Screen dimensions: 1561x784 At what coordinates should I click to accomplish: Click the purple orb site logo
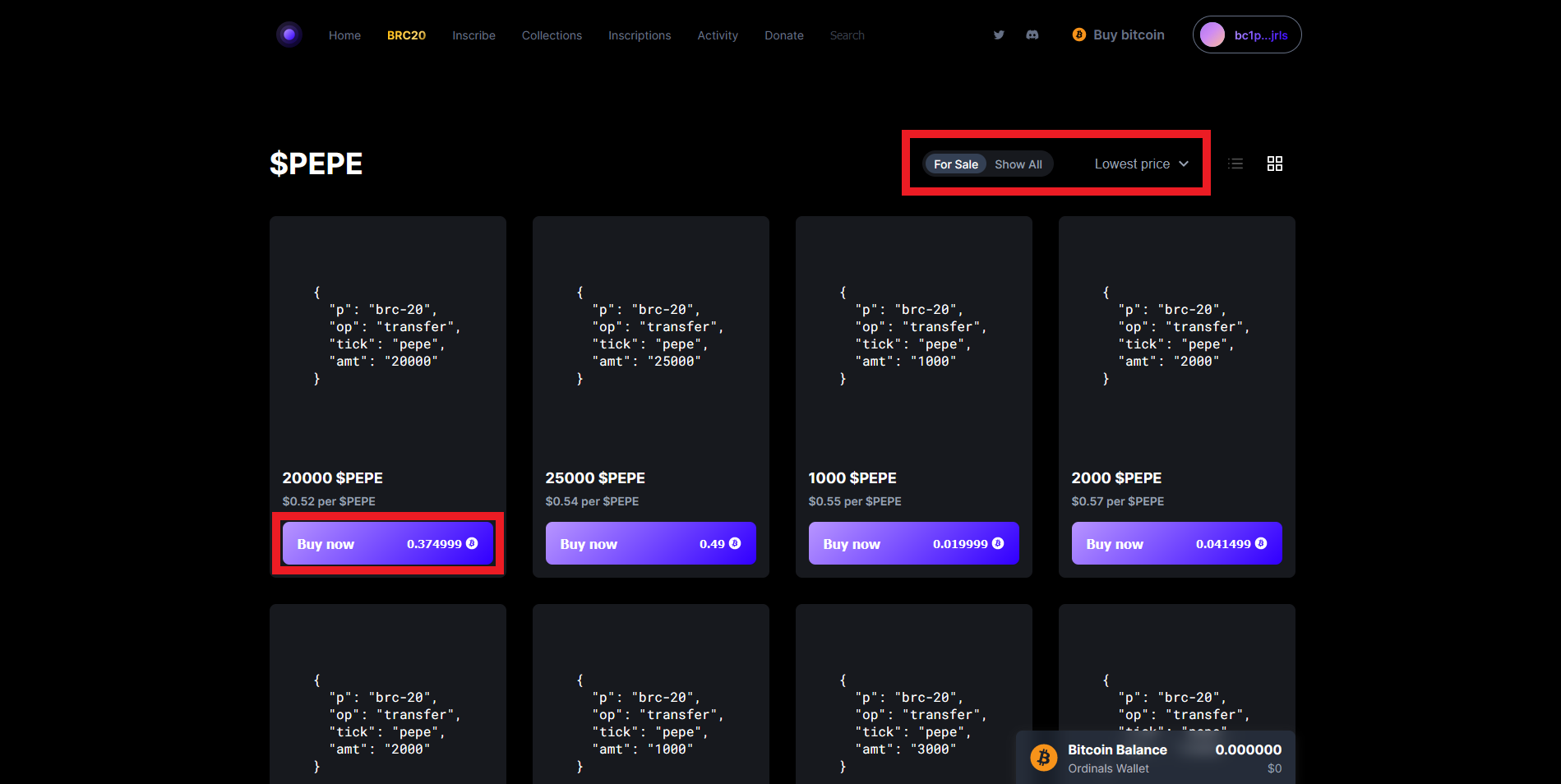289,35
